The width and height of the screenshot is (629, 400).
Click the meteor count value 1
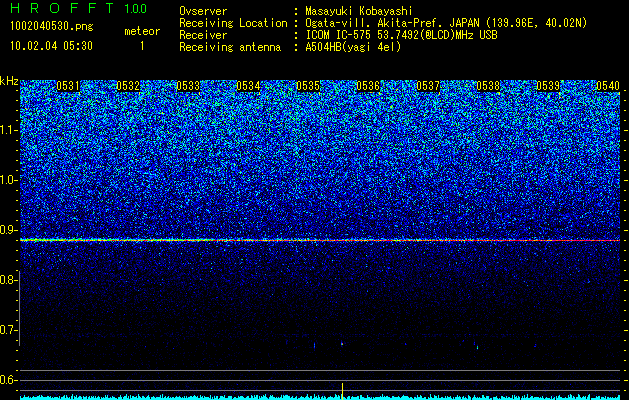[x=142, y=46]
